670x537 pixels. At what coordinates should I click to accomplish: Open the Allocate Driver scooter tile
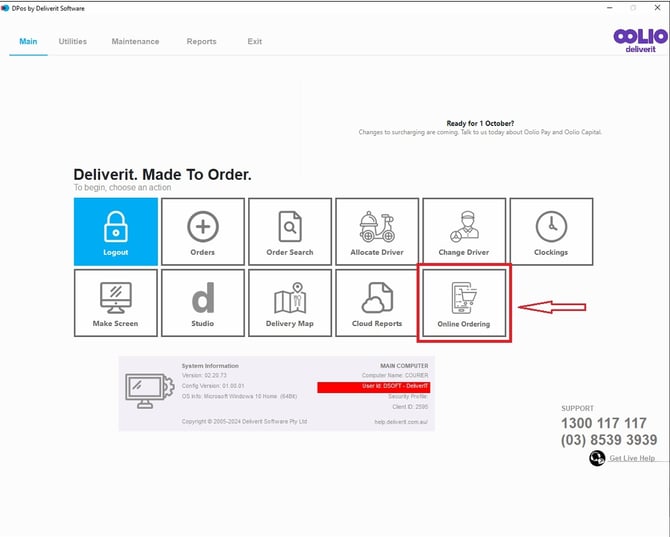[x=377, y=232]
